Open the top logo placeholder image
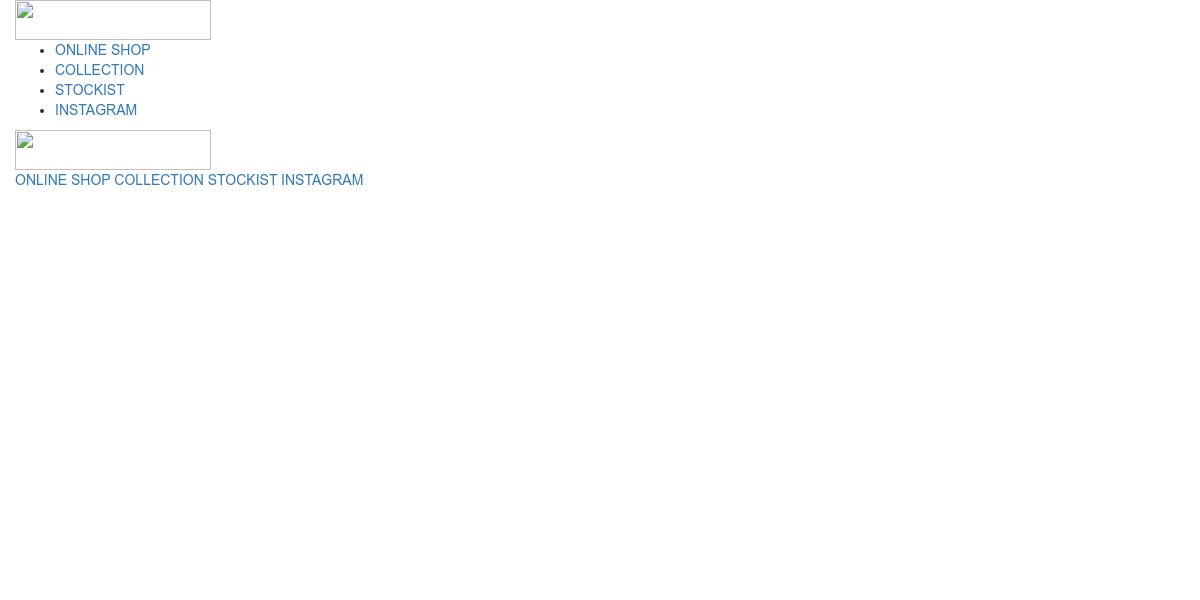This screenshot has width=1200, height=600. (x=113, y=20)
